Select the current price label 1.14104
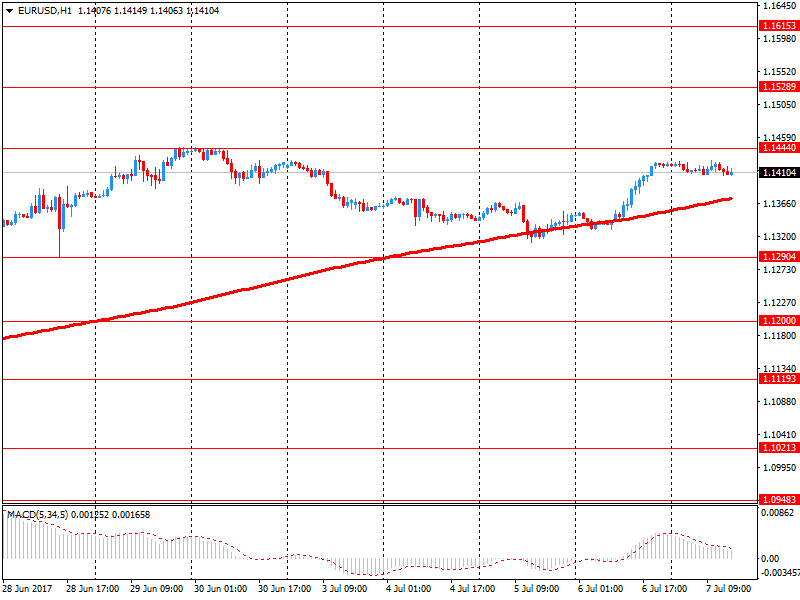The width and height of the screenshot is (800, 600). tap(779, 172)
